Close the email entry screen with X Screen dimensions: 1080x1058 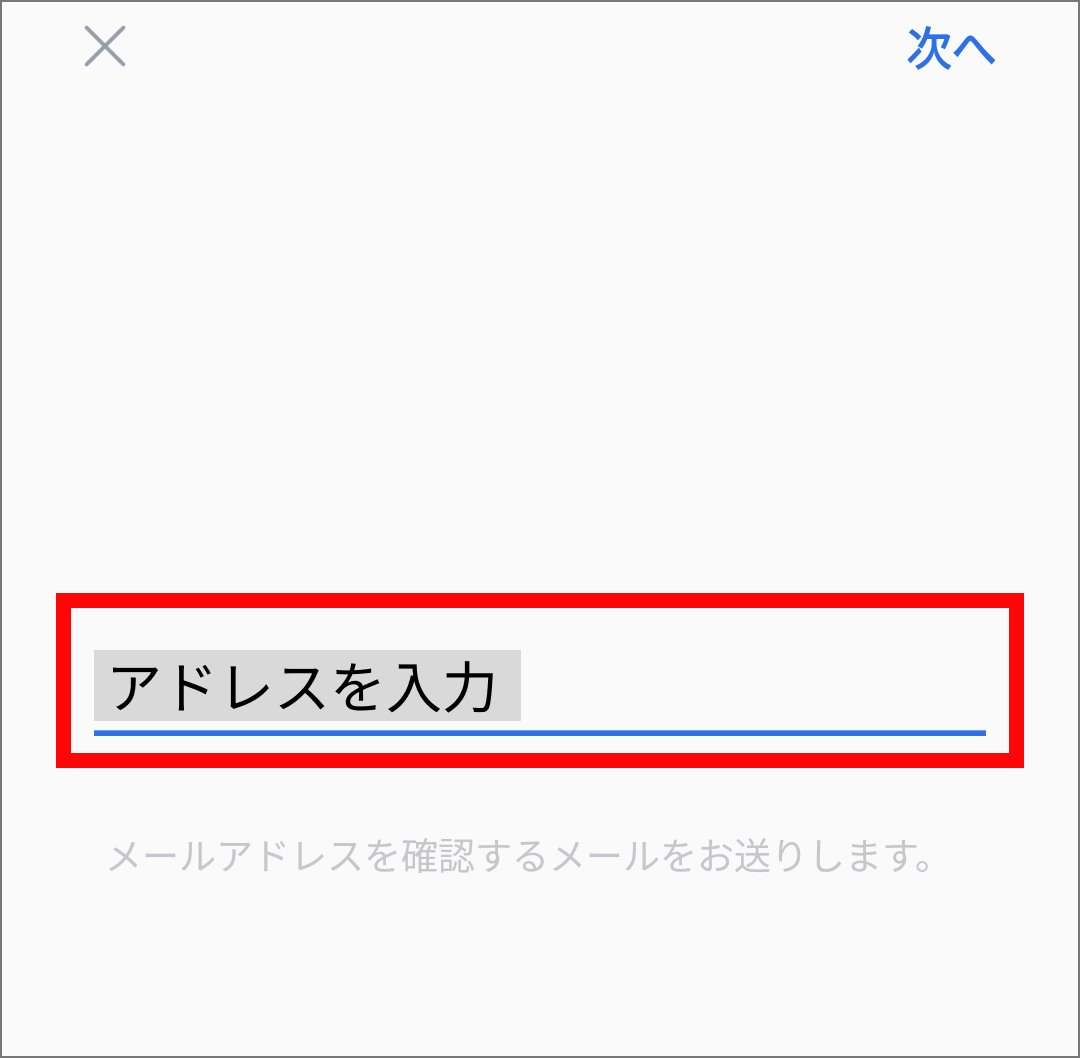pyautogui.click(x=105, y=46)
